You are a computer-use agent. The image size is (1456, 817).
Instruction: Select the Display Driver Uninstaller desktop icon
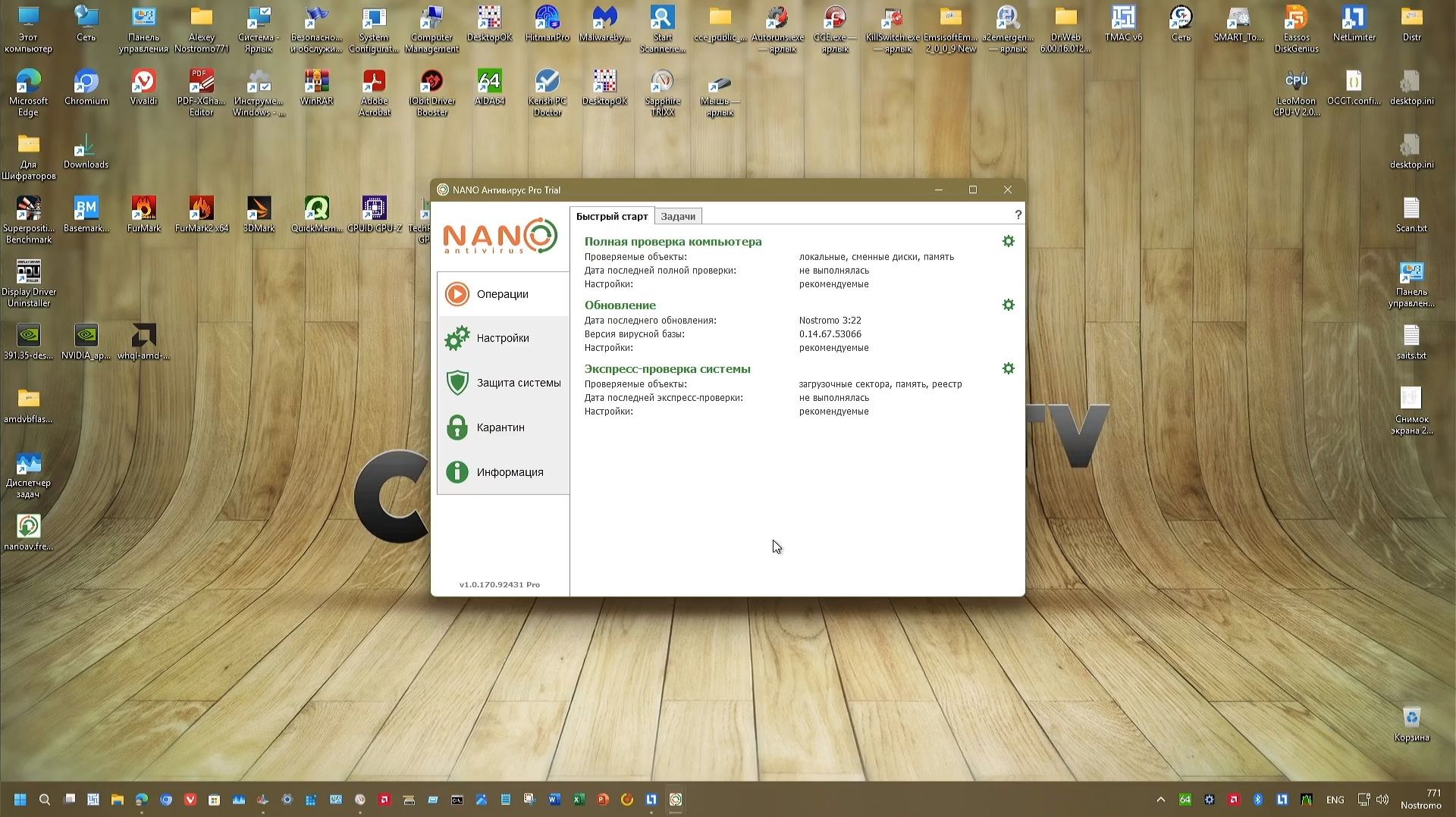pos(29,283)
